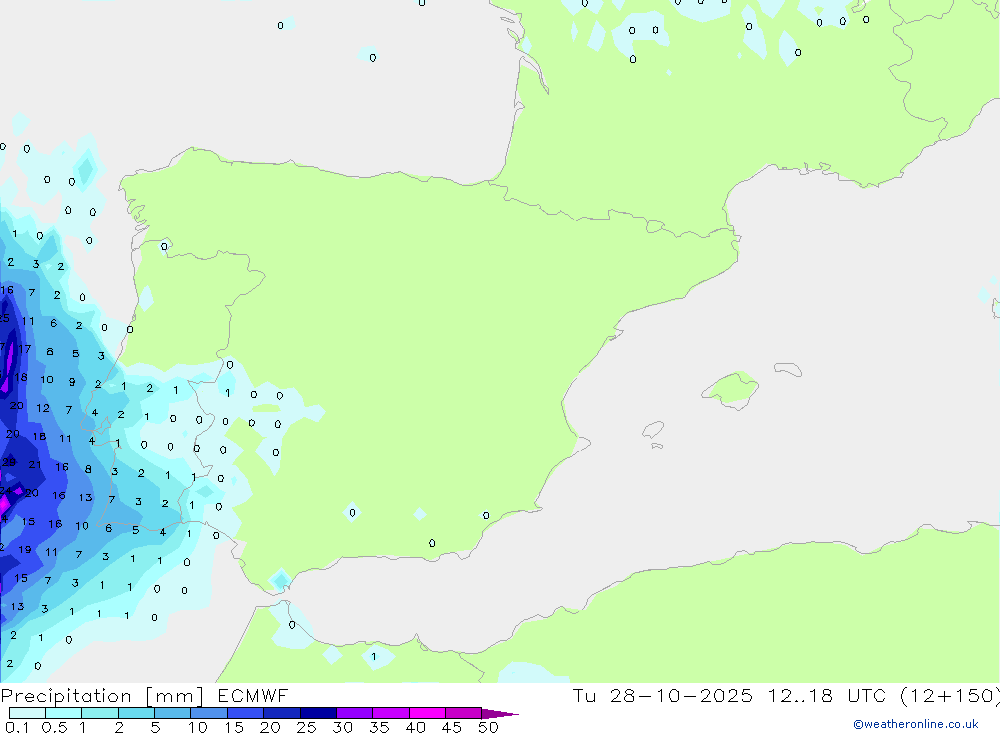Click the '30' legend scale label
1000x733 pixels.
342,727
